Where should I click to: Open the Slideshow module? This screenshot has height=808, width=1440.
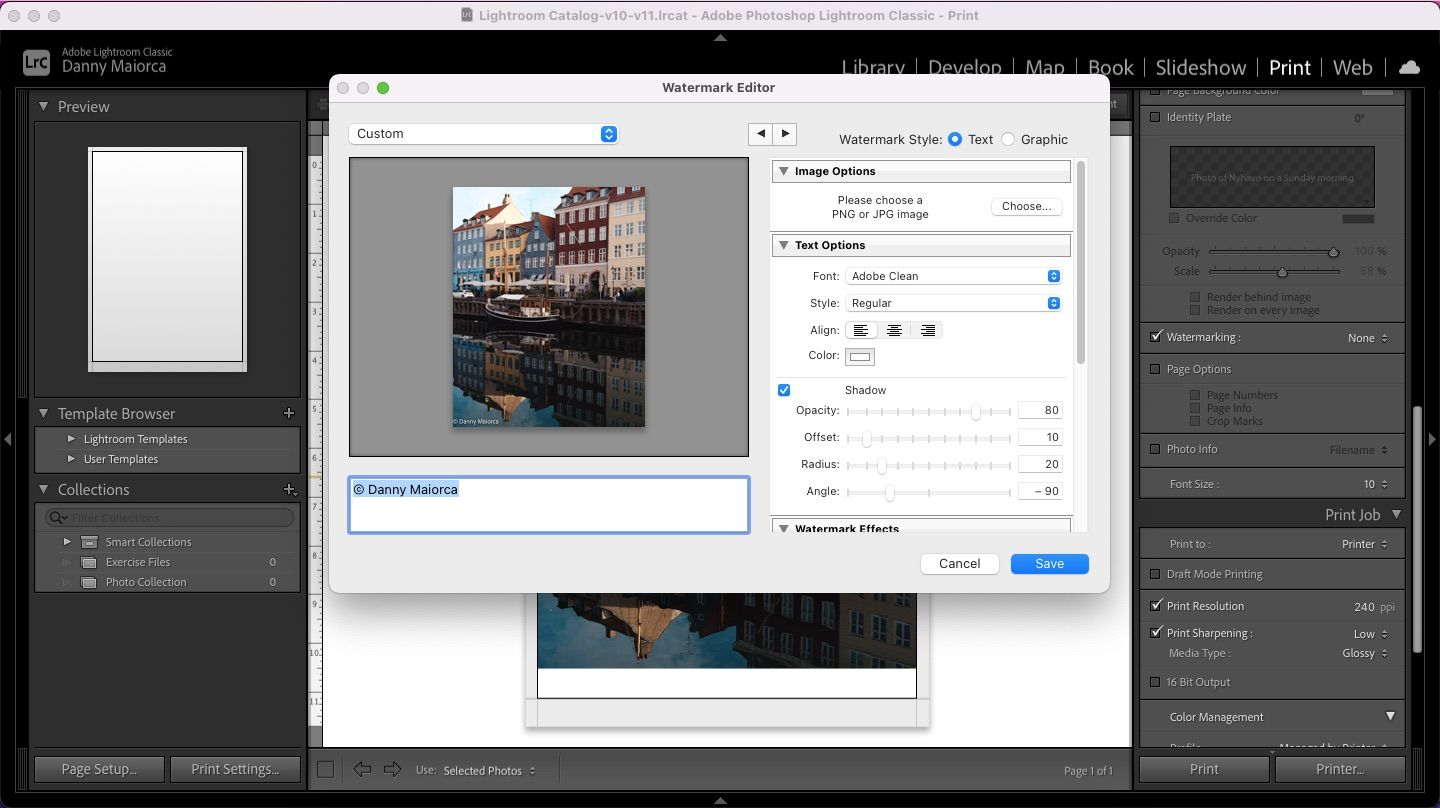[1200, 67]
